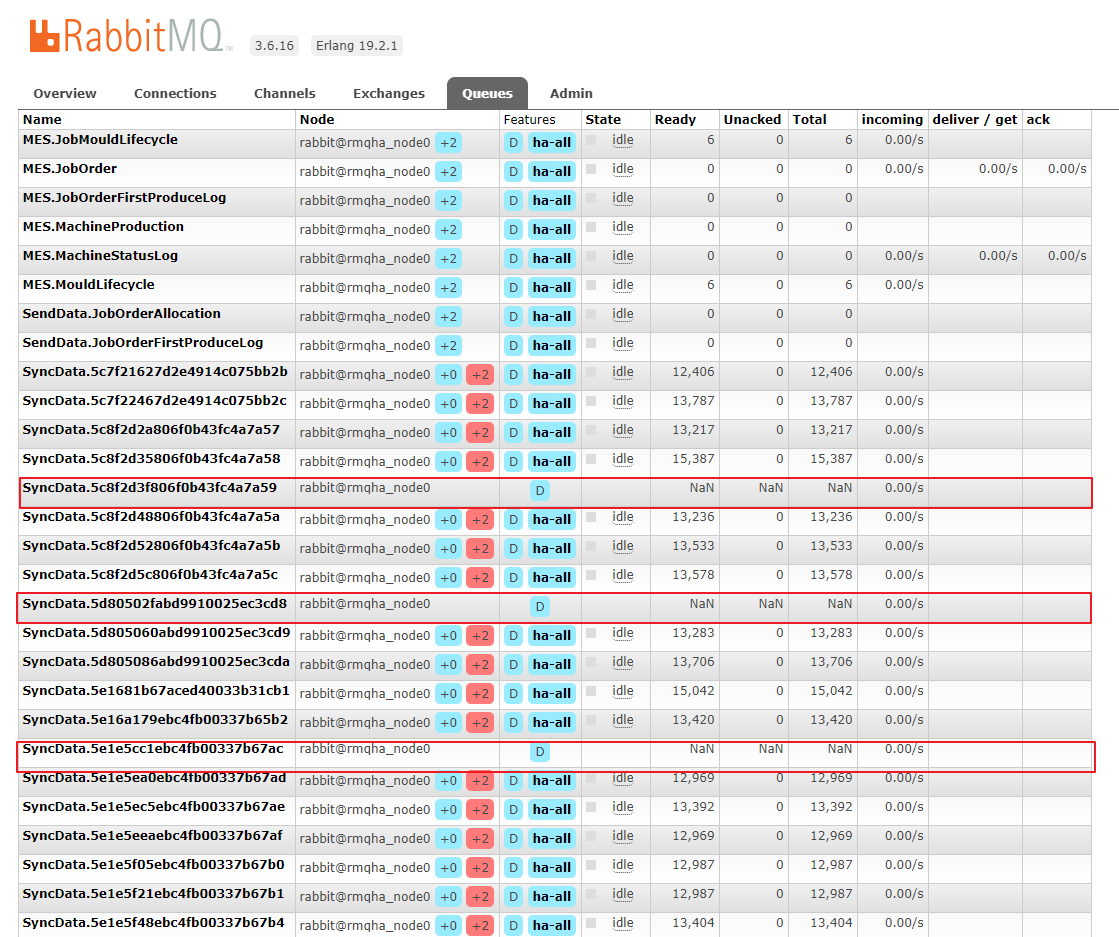This screenshot has height=937, width=1119.
Task: Click red +2 badge for SyncData.5e1e5f21ebc4fb00337b67b1
Action: 480,896
